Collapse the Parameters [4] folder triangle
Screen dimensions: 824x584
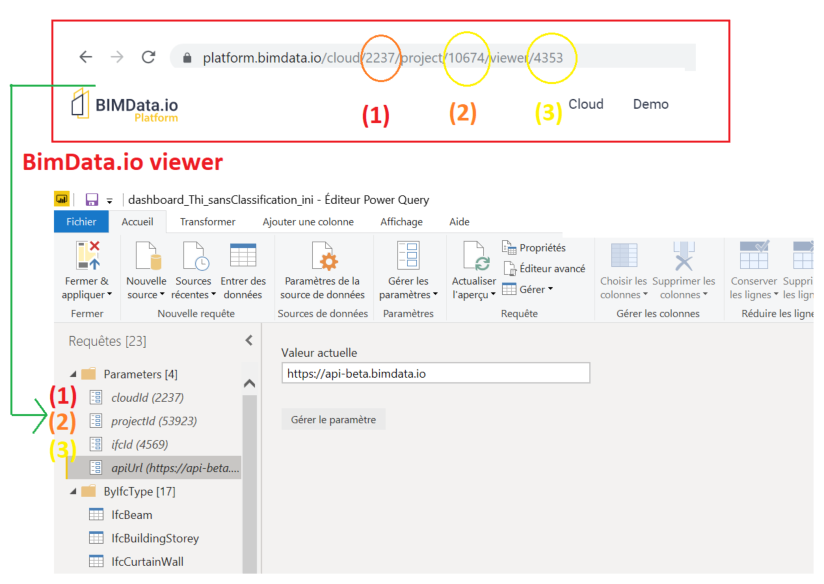coord(74,374)
